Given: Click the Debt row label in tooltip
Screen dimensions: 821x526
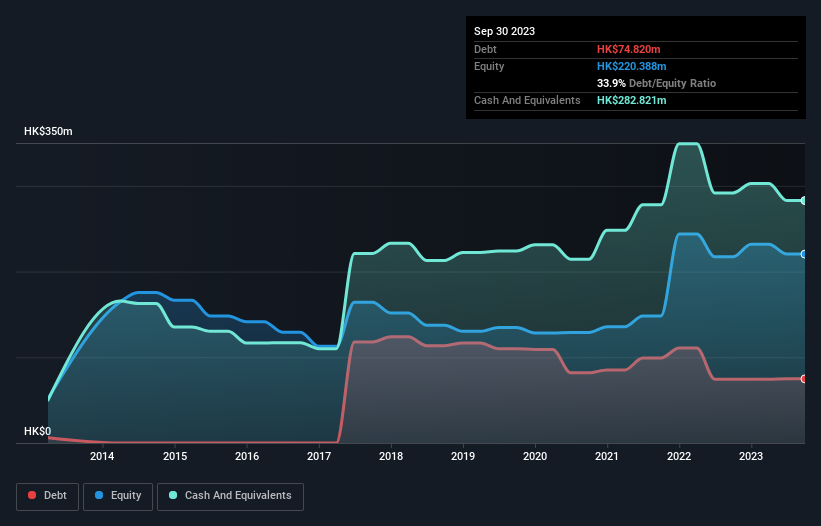Looking at the screenshot, I should pyautogui.click(x=485, y=49).
